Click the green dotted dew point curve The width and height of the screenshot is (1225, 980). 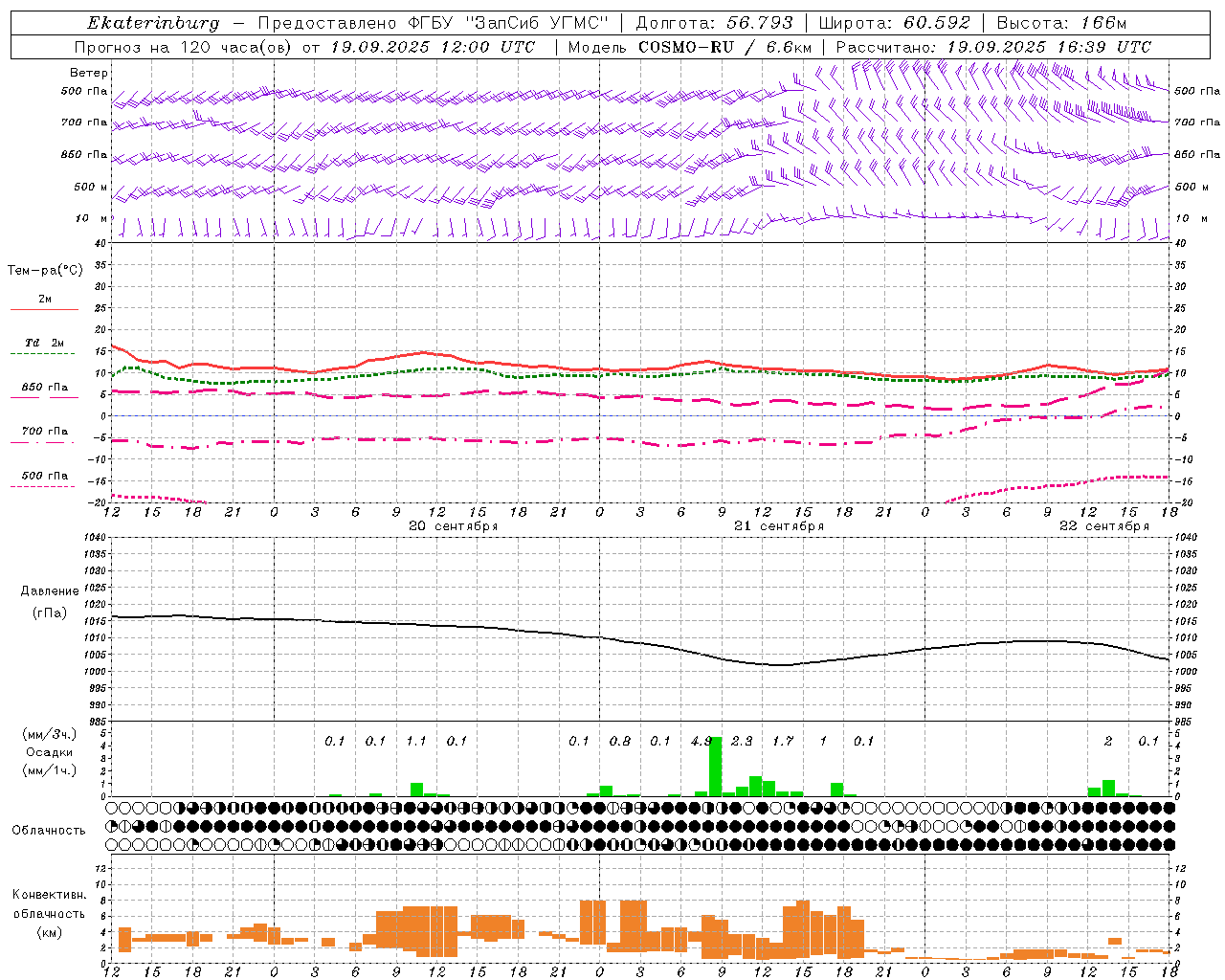(x=450, y=368)
